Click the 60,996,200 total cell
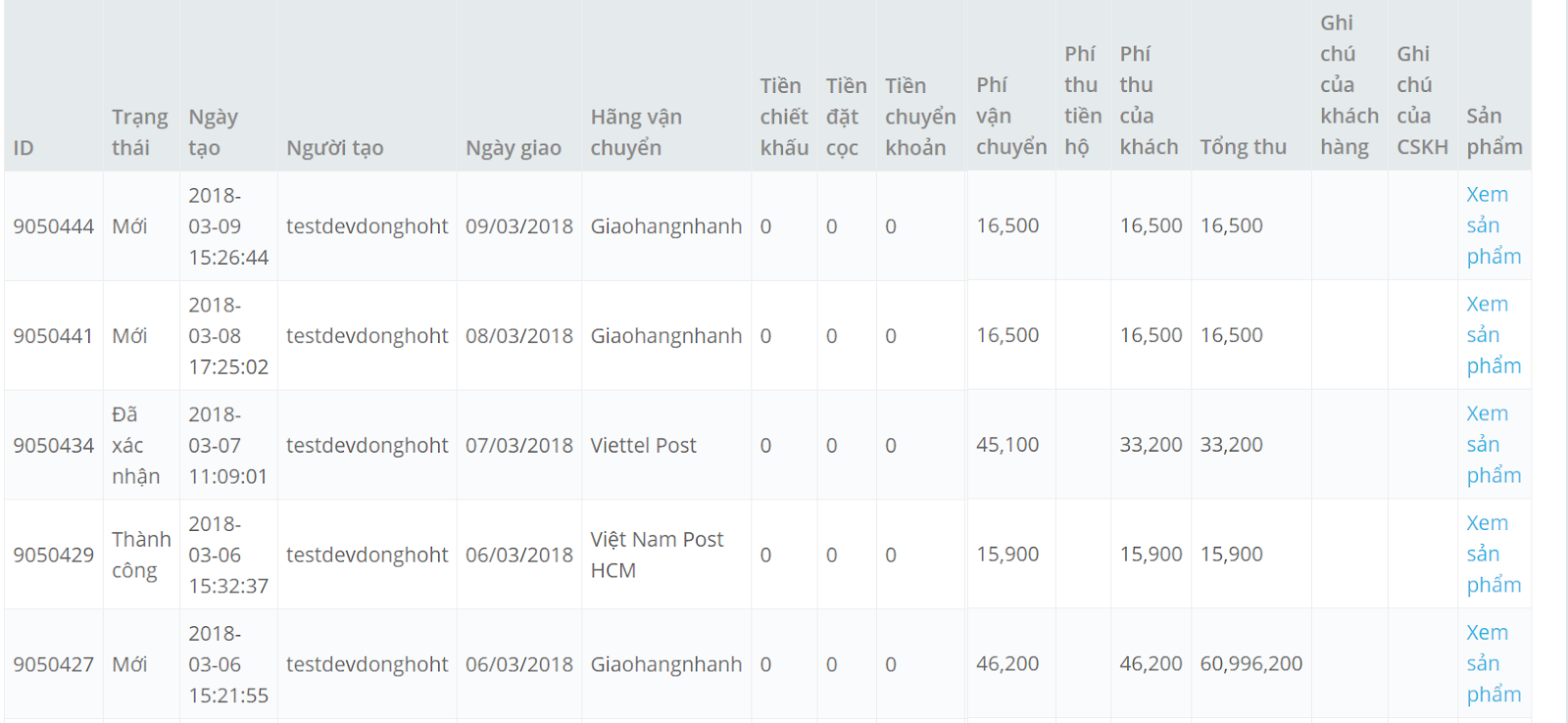The image size is (1568, 723). [1251, 664]
